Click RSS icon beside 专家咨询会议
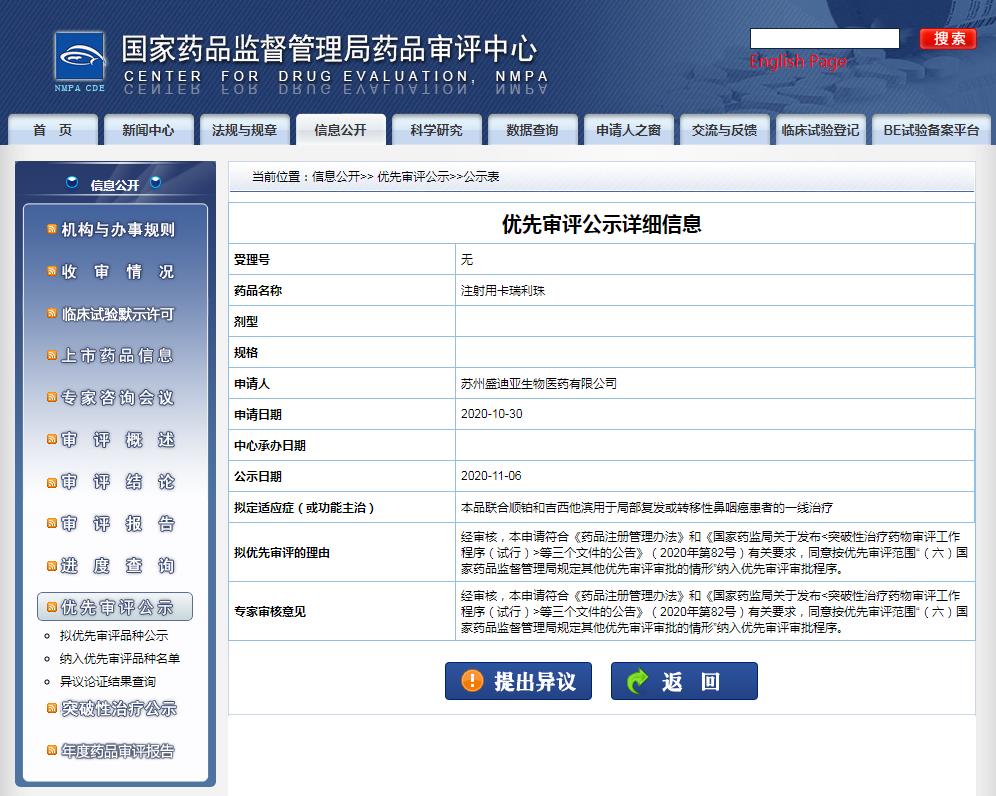The height and width of the screenshot is (796, 996). [52, 397]
